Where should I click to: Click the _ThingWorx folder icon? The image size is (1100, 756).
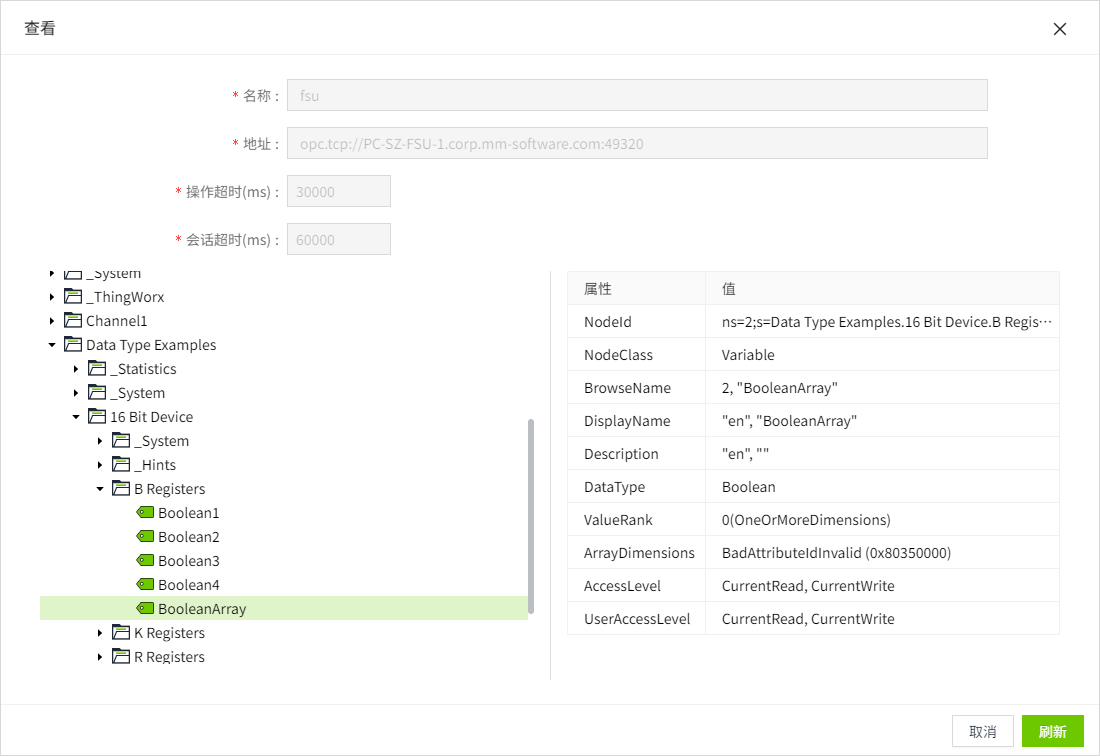point(73,297)
